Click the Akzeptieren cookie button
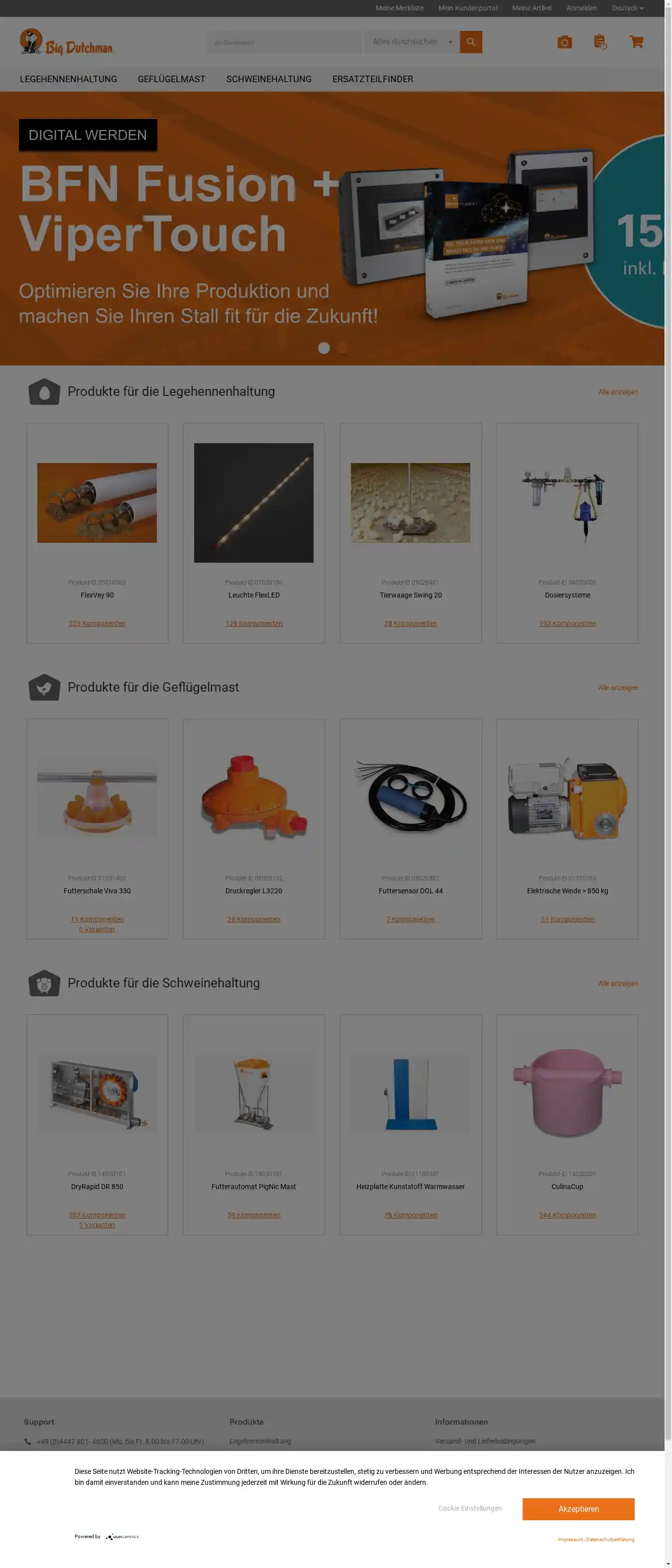 578,1509
